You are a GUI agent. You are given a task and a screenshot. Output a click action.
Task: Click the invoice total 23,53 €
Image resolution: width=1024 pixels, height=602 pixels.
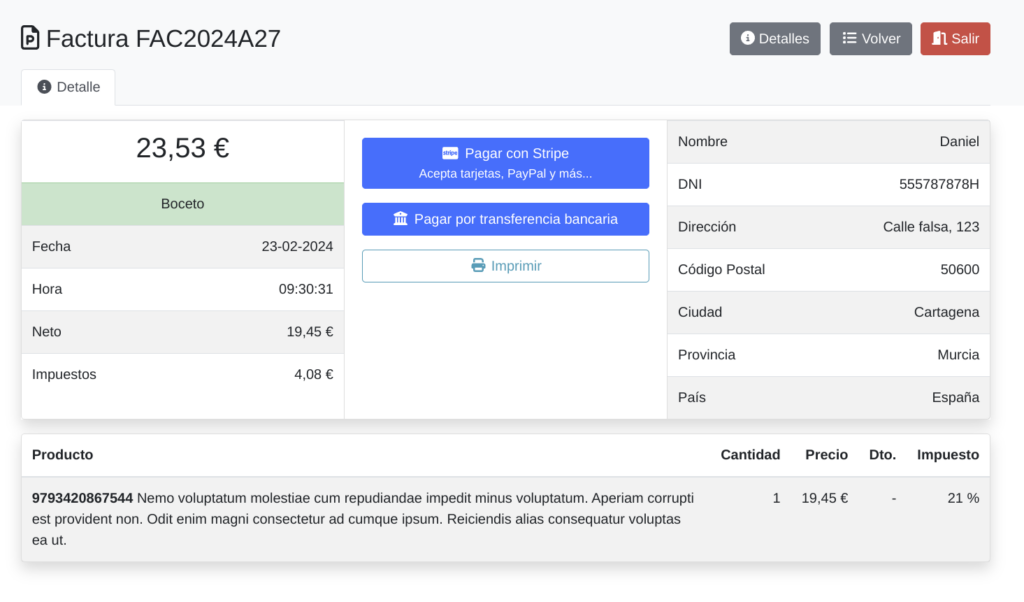182,149
